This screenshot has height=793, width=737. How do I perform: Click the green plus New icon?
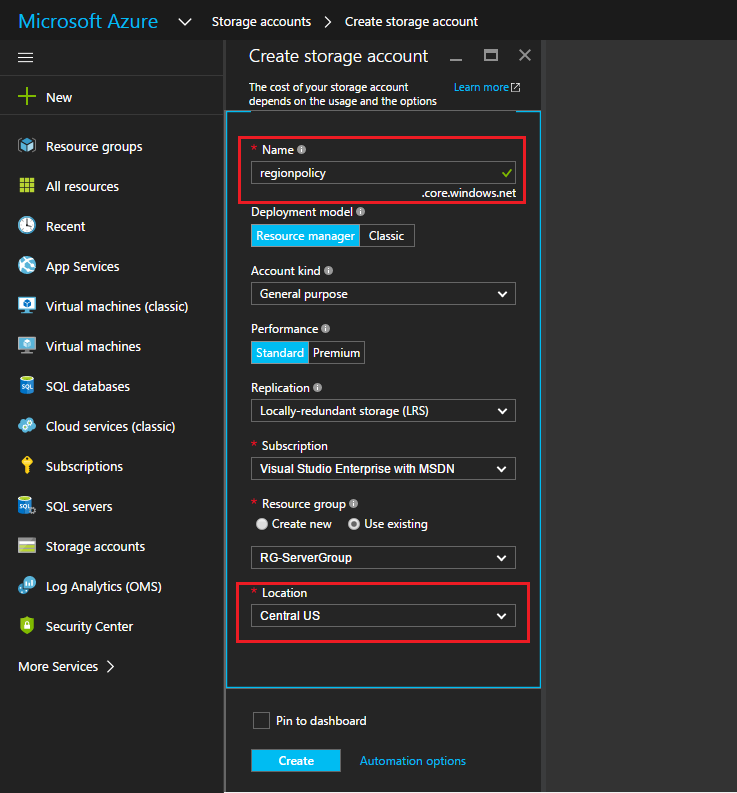pyautogui.click(x=27, y=96)
